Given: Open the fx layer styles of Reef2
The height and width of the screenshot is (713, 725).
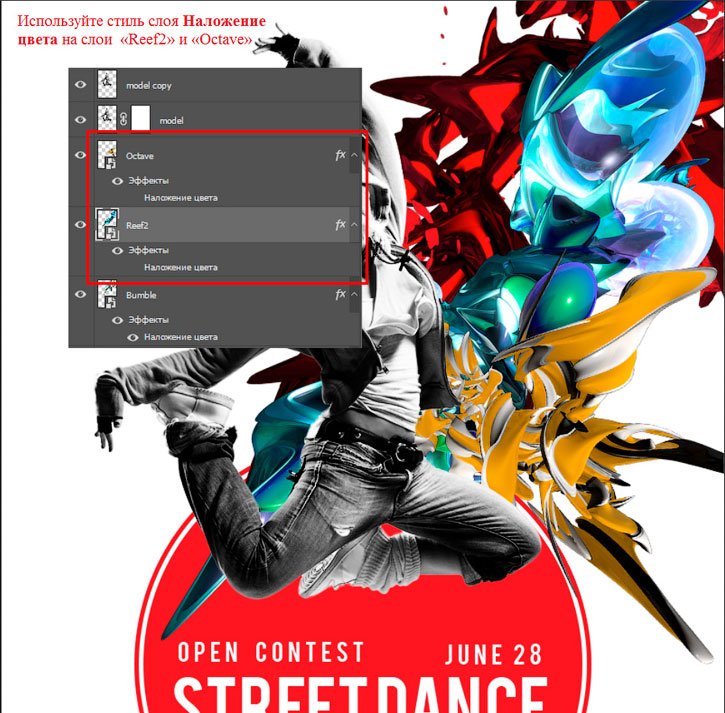Looking at the screenshot, I should (x=340, y=225).
